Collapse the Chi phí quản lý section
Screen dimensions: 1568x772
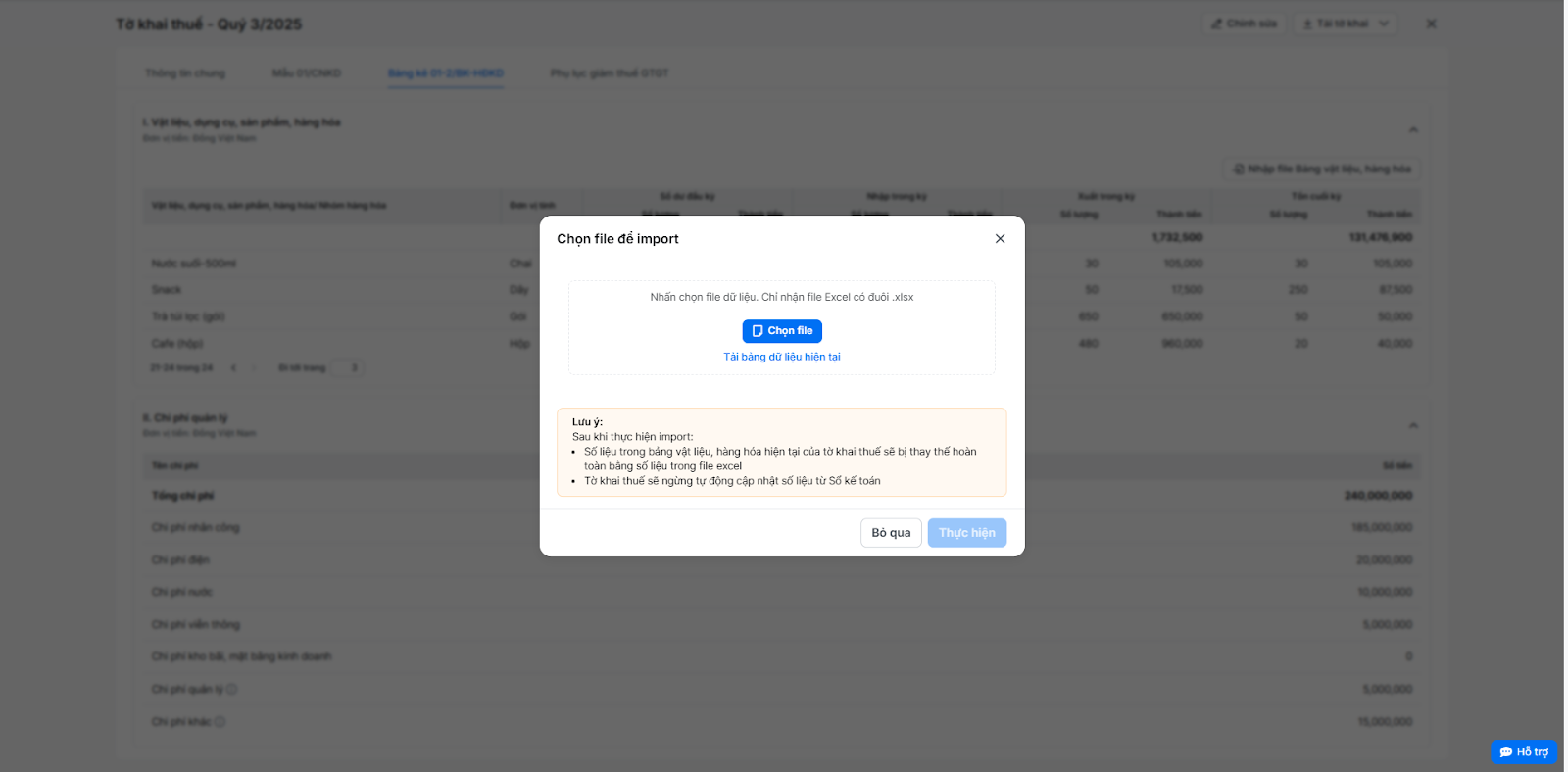[x=1413, y=425]
